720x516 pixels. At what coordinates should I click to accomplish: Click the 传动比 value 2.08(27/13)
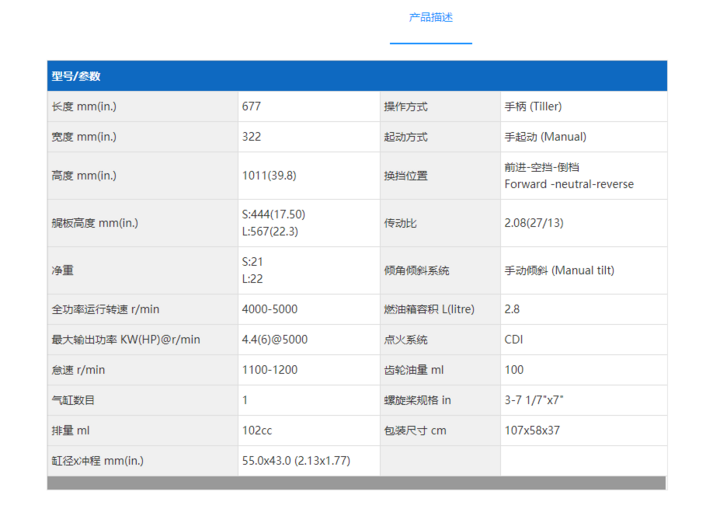click(535, 223)
